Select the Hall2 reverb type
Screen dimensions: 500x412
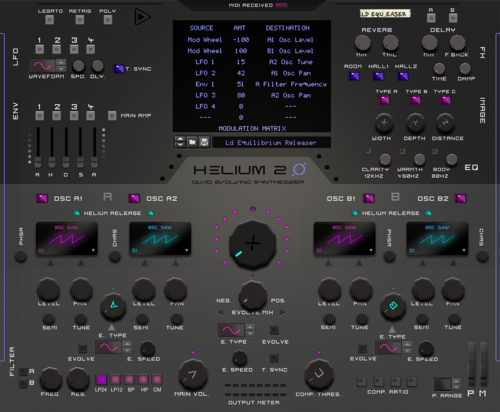(403, 76)
